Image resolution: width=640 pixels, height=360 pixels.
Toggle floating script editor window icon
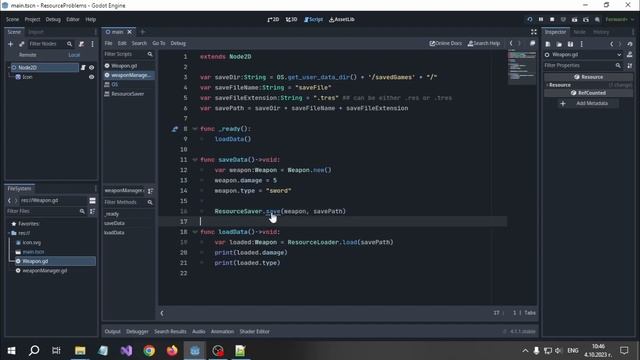coord(532,43)
